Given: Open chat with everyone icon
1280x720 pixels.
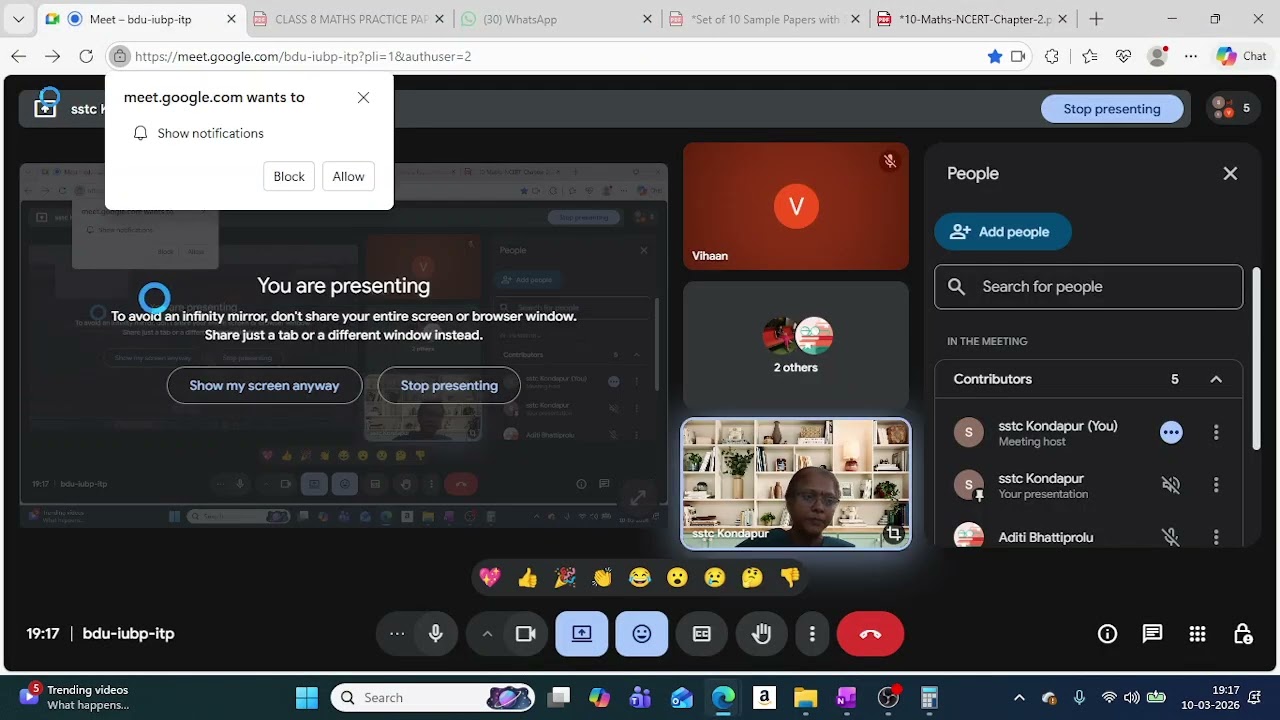Looking at the screenshot, I should coord(1152,634).
